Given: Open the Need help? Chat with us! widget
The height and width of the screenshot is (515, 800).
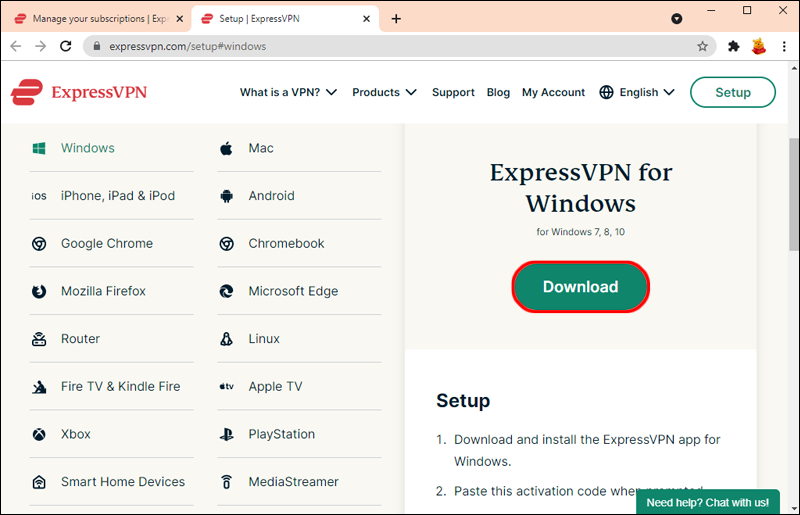Looking at the screenshot, I should (708, 502).
